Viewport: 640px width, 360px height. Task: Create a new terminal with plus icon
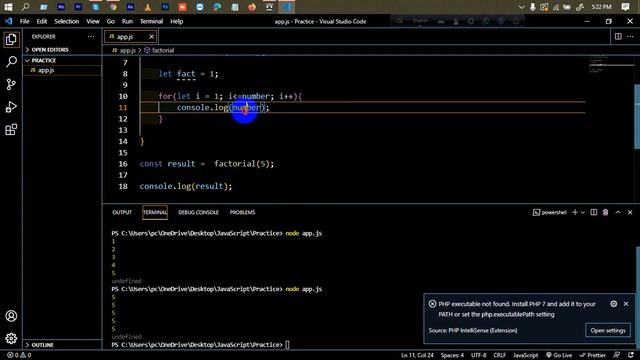tap(575, 212)
